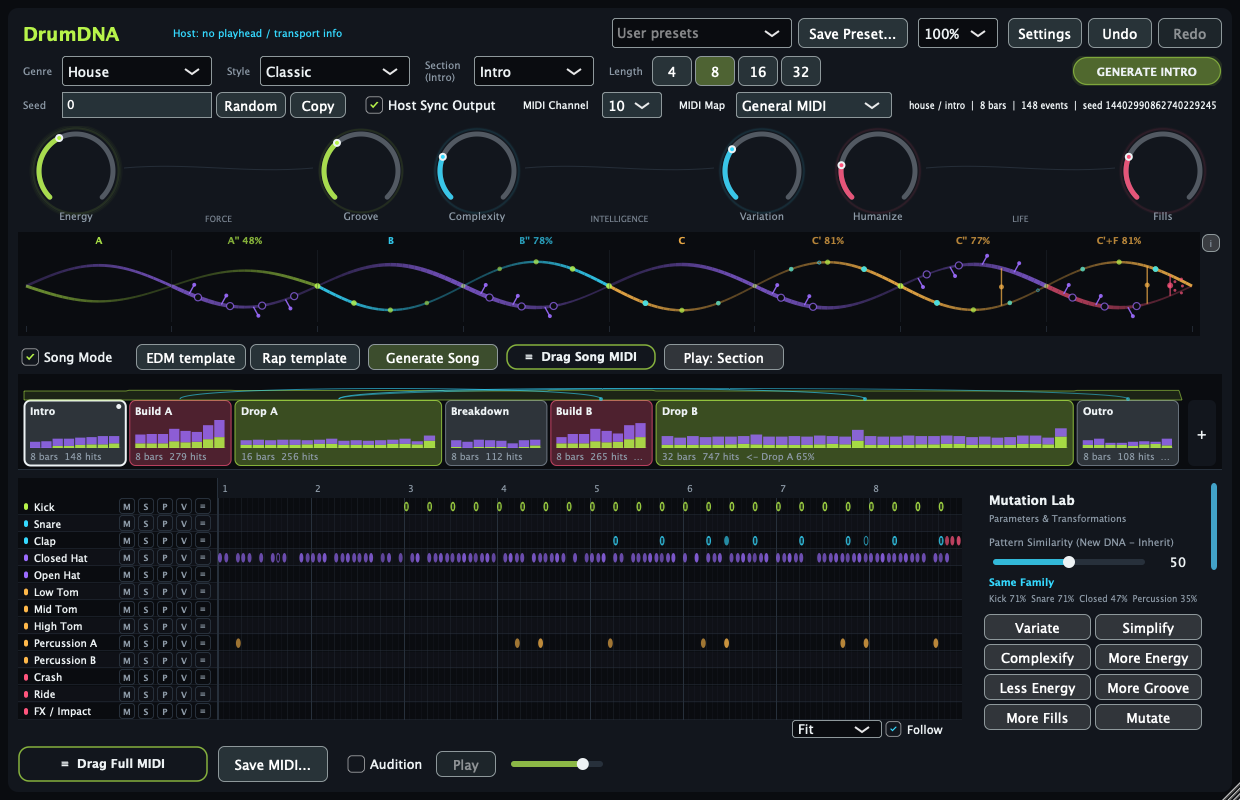
Task: Select the Drop B song section
Action: coord(864,433)
